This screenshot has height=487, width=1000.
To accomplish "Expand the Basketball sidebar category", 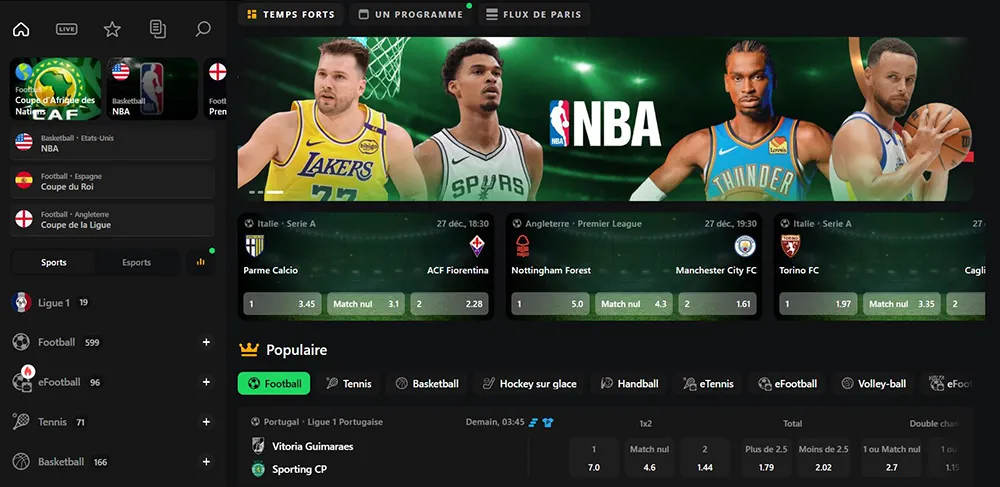I will point(207,462).
